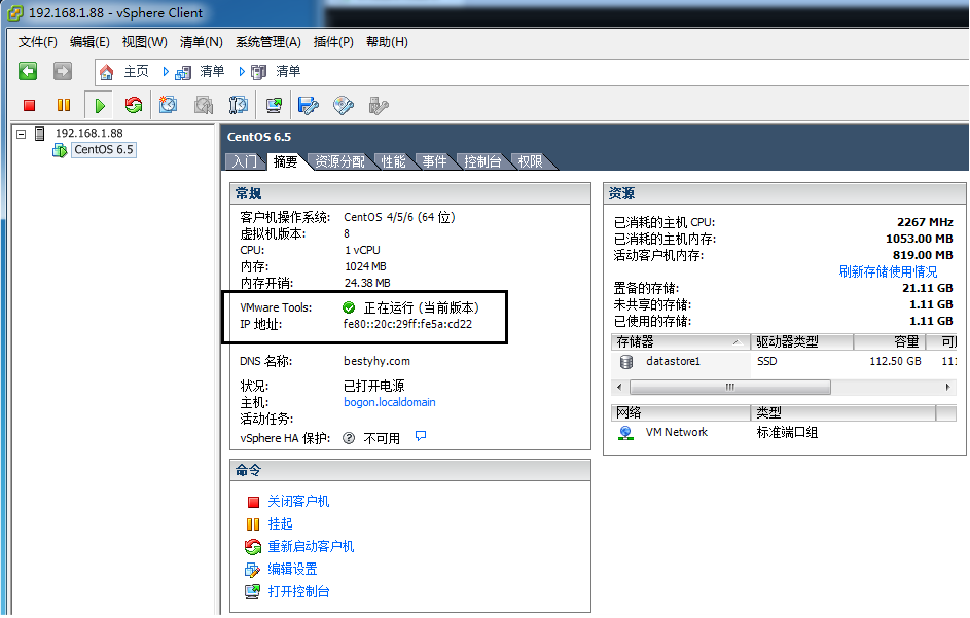Click the green back navigation arrow
Screen dimensions: 970x618
tap(28, 71)
